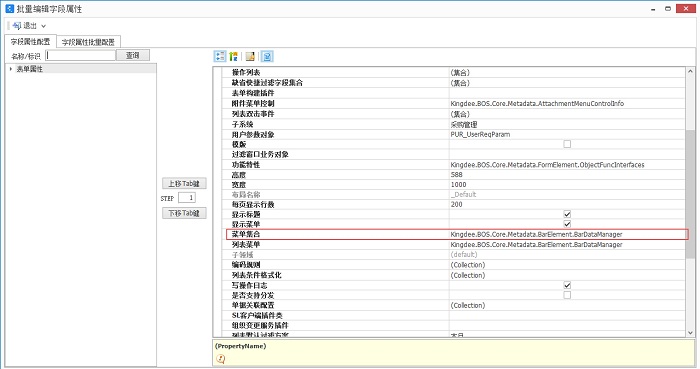
Task: Toggle the 模板 checkbox
Action: coord(567,144)
